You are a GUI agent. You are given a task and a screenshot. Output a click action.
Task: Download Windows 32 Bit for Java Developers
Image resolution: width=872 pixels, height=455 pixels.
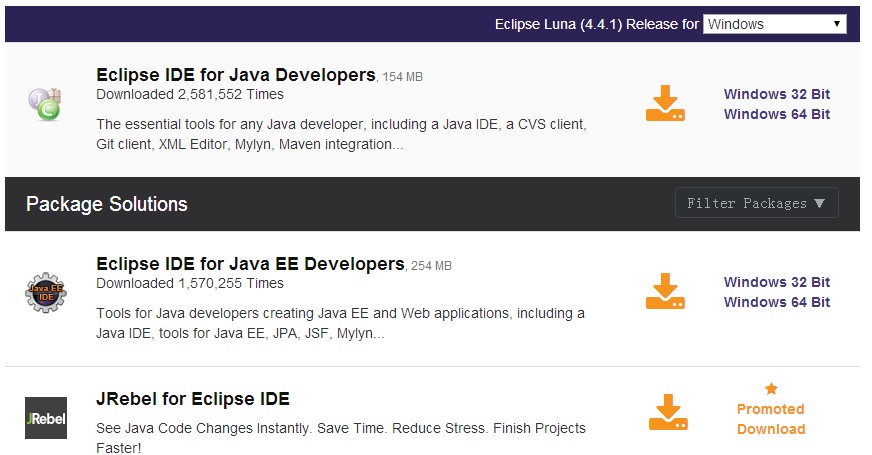(x=776, y=94)
